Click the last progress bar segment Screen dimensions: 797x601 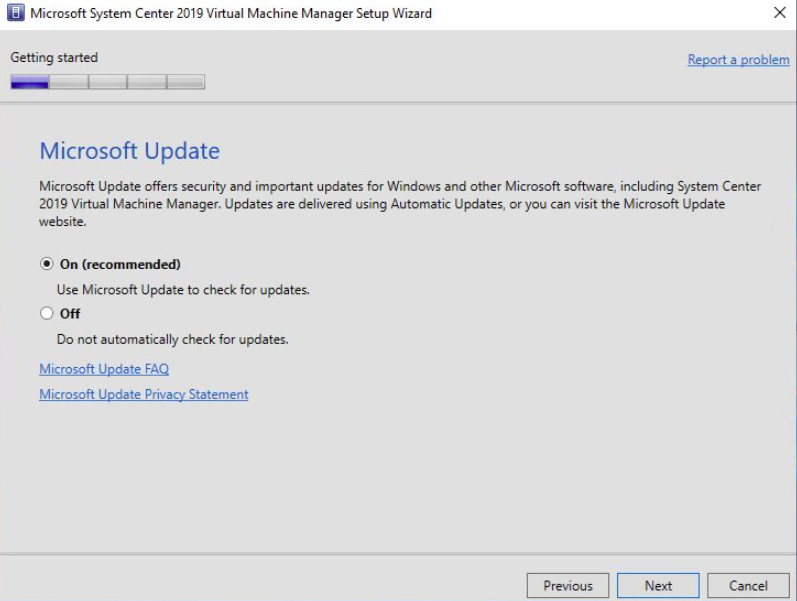[x=186, y=82]
